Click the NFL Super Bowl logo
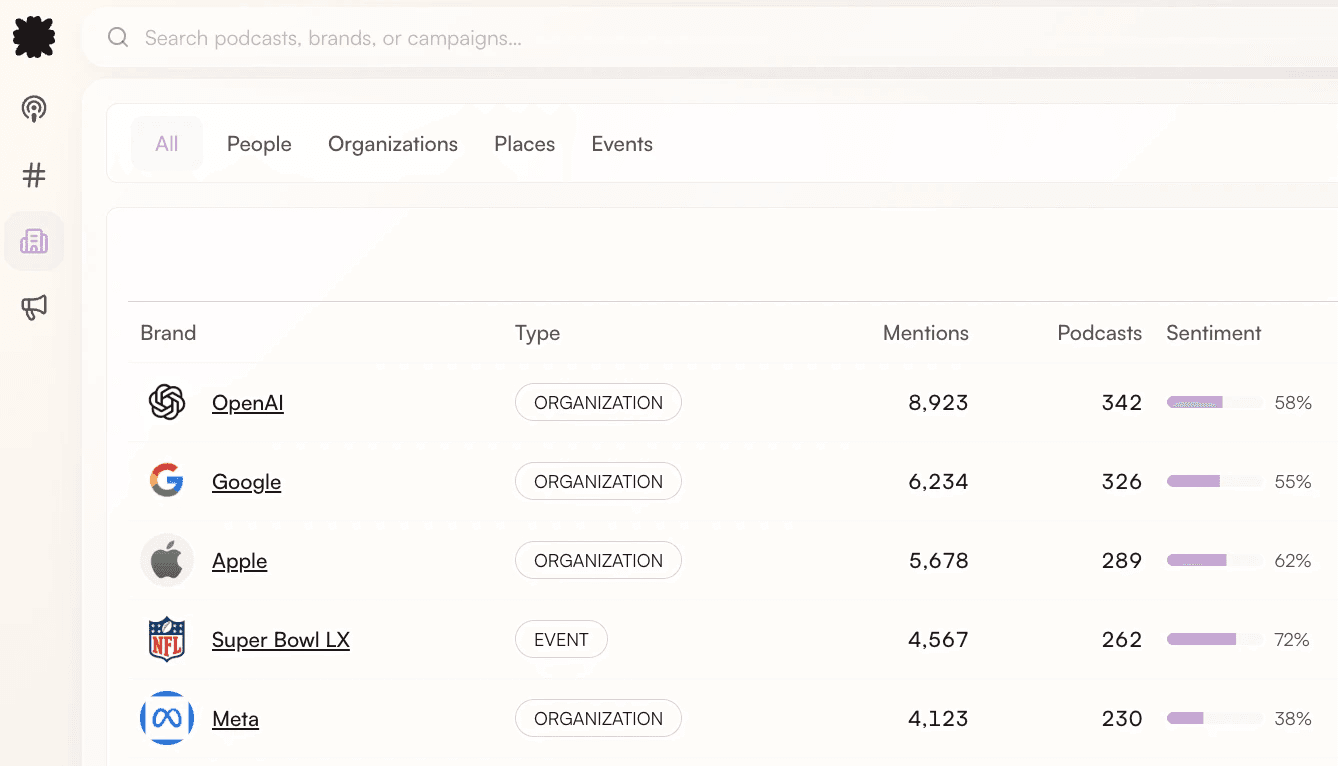This screenshot has height=766, width=1338. click(x=167, y=639)
